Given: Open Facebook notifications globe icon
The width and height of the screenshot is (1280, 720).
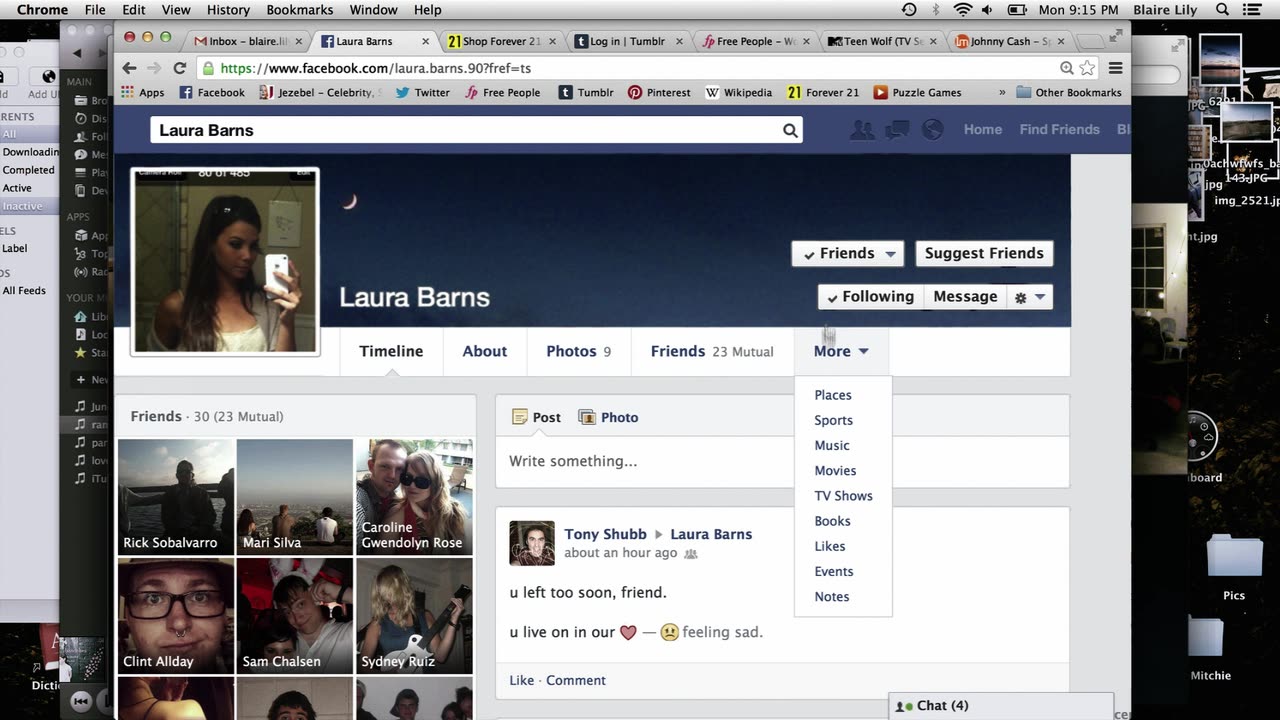Looking at the screenshot, I should 932,129.
